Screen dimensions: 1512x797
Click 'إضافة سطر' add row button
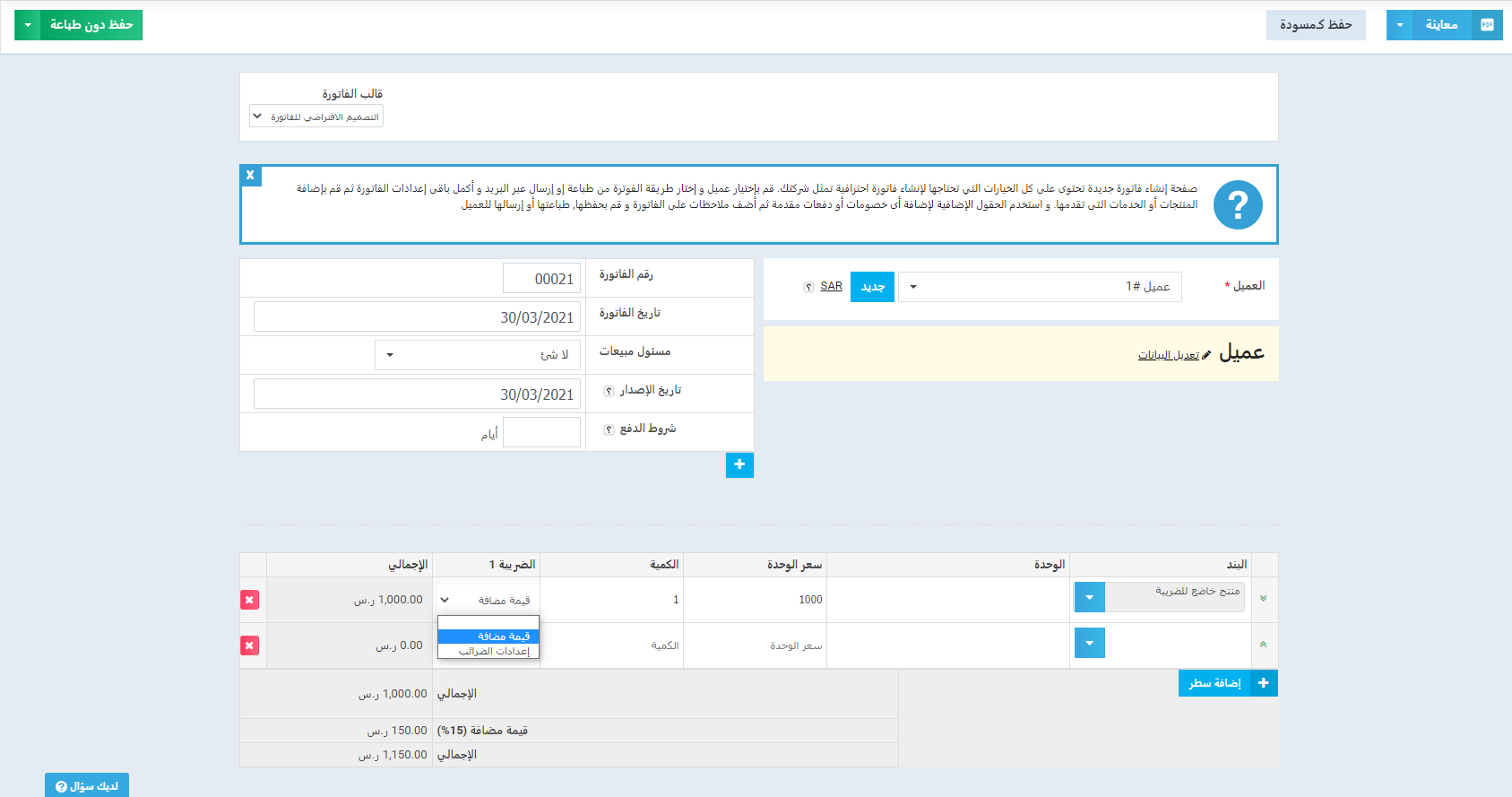click(x=1227, y=683)
